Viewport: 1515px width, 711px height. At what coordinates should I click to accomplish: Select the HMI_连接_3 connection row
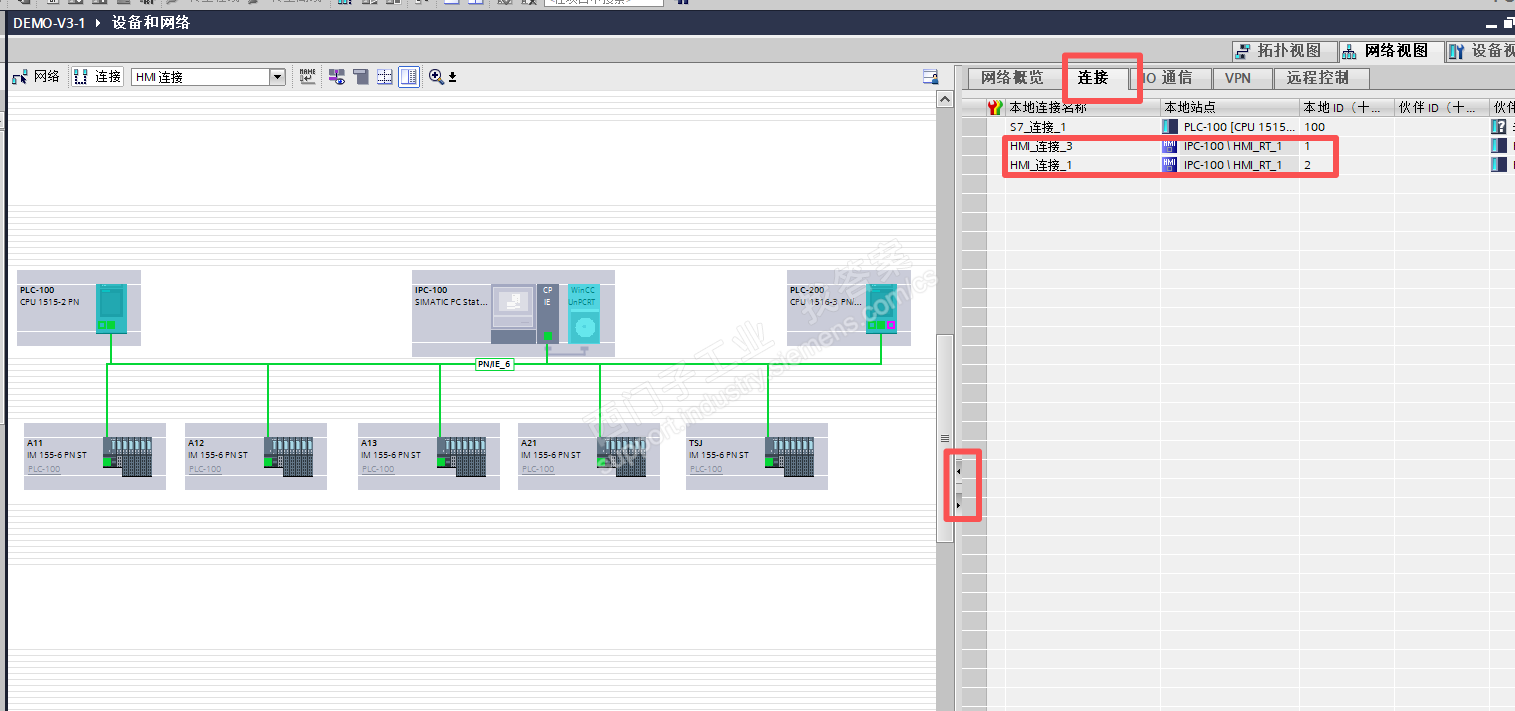1238,146
